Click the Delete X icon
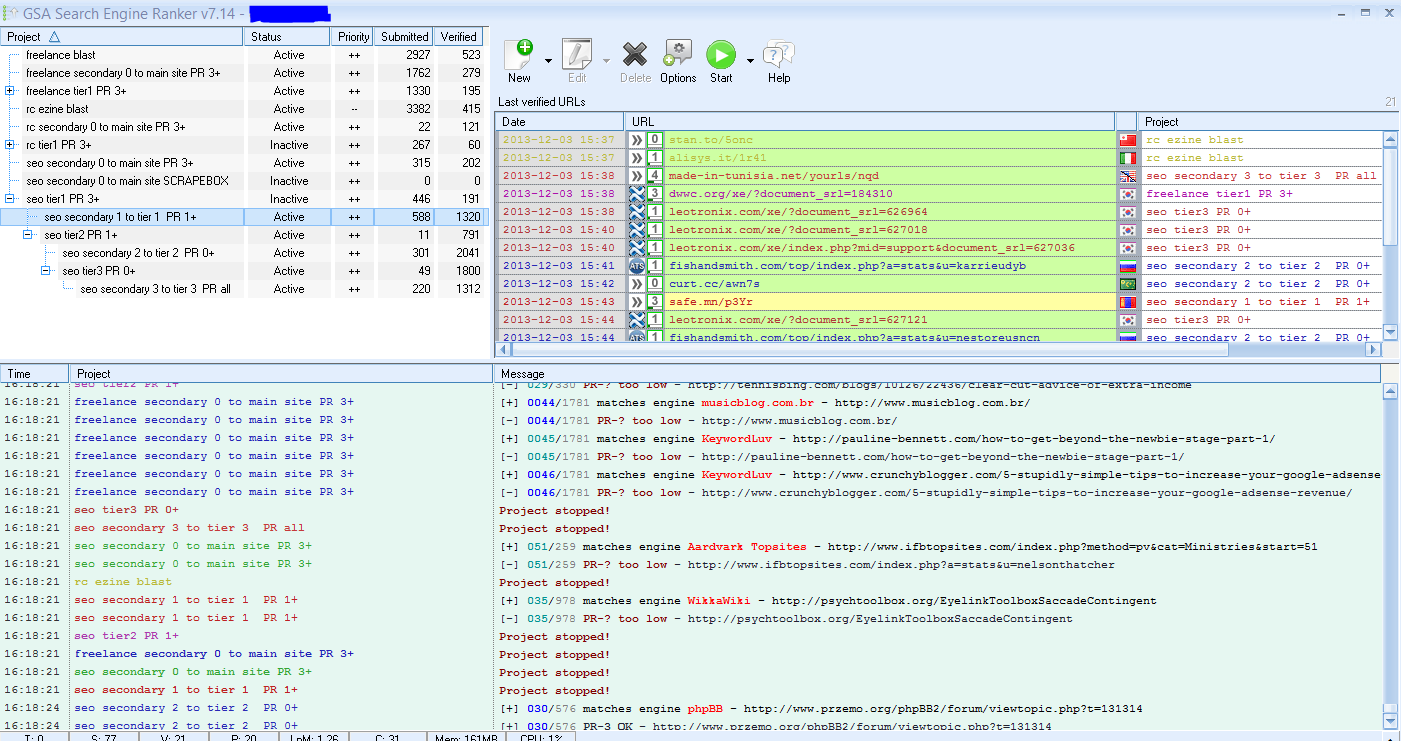Viewport: 1401px width, 741px height. coord(635,55)
